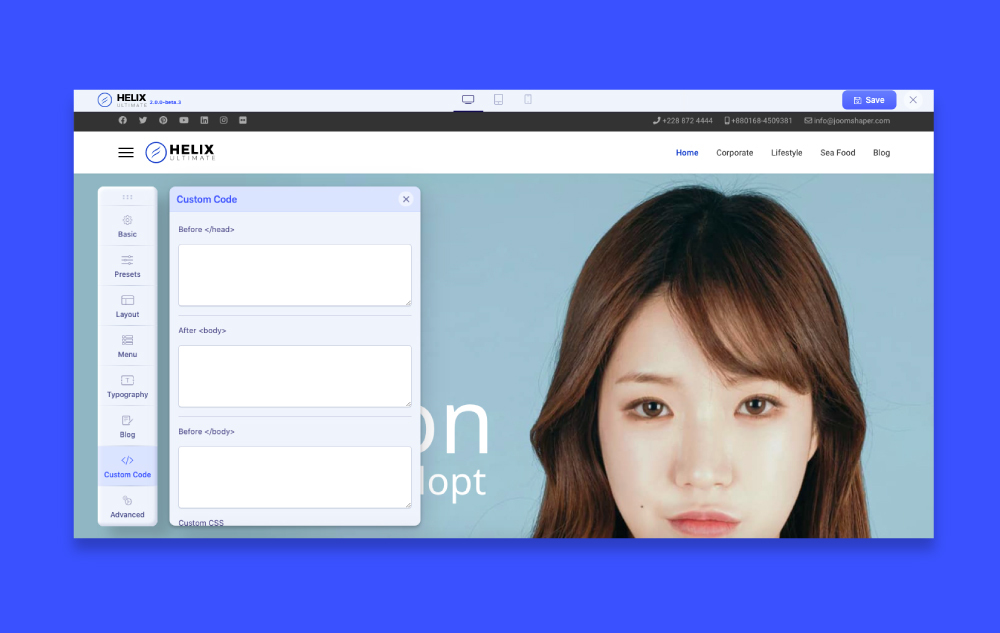Grab the sidebar drag handle dots

click(x=128, y=197)
